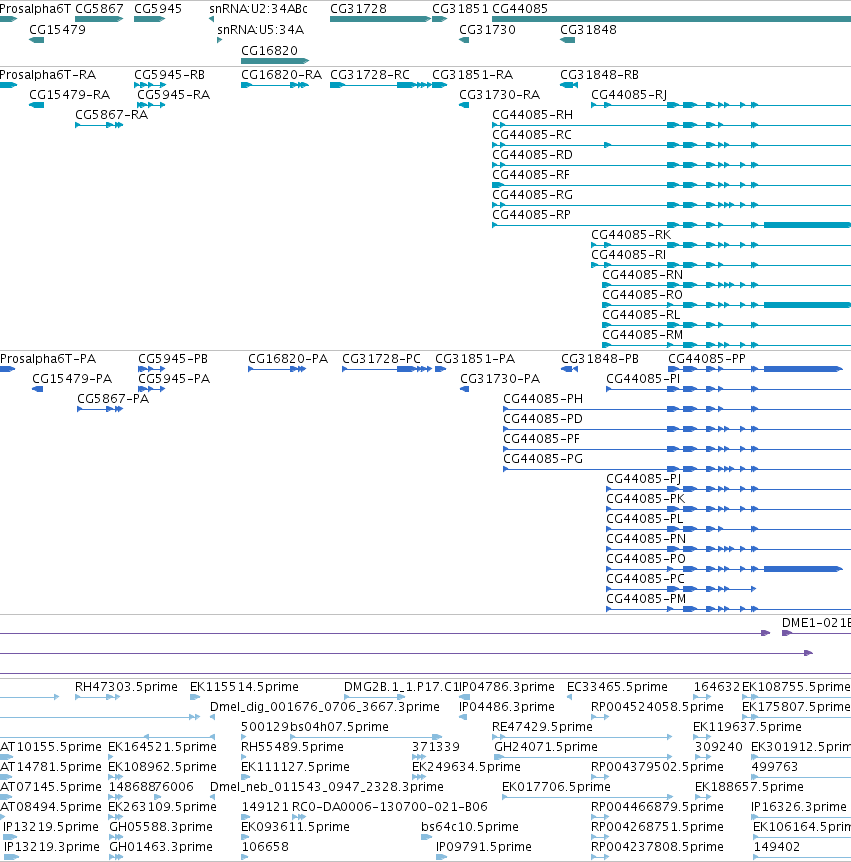Click the Prosalpha6T-RA transcript label
Viewport: 851px width, 862px height.
point(48,75)
